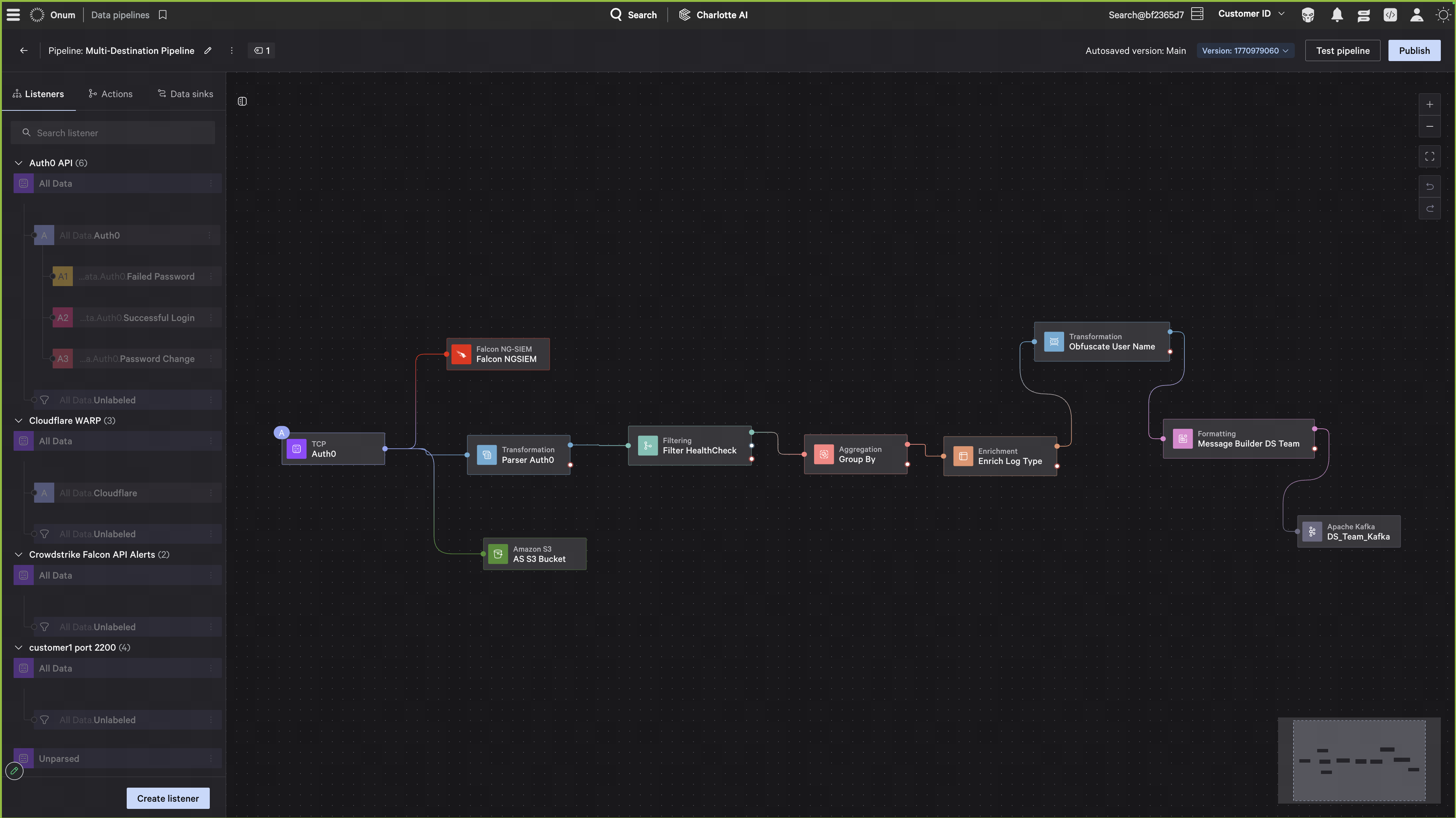Collapse Crowdstrike Falcon API Alerts group
This screenshot has height=818, width=1456.
(19, 555)
